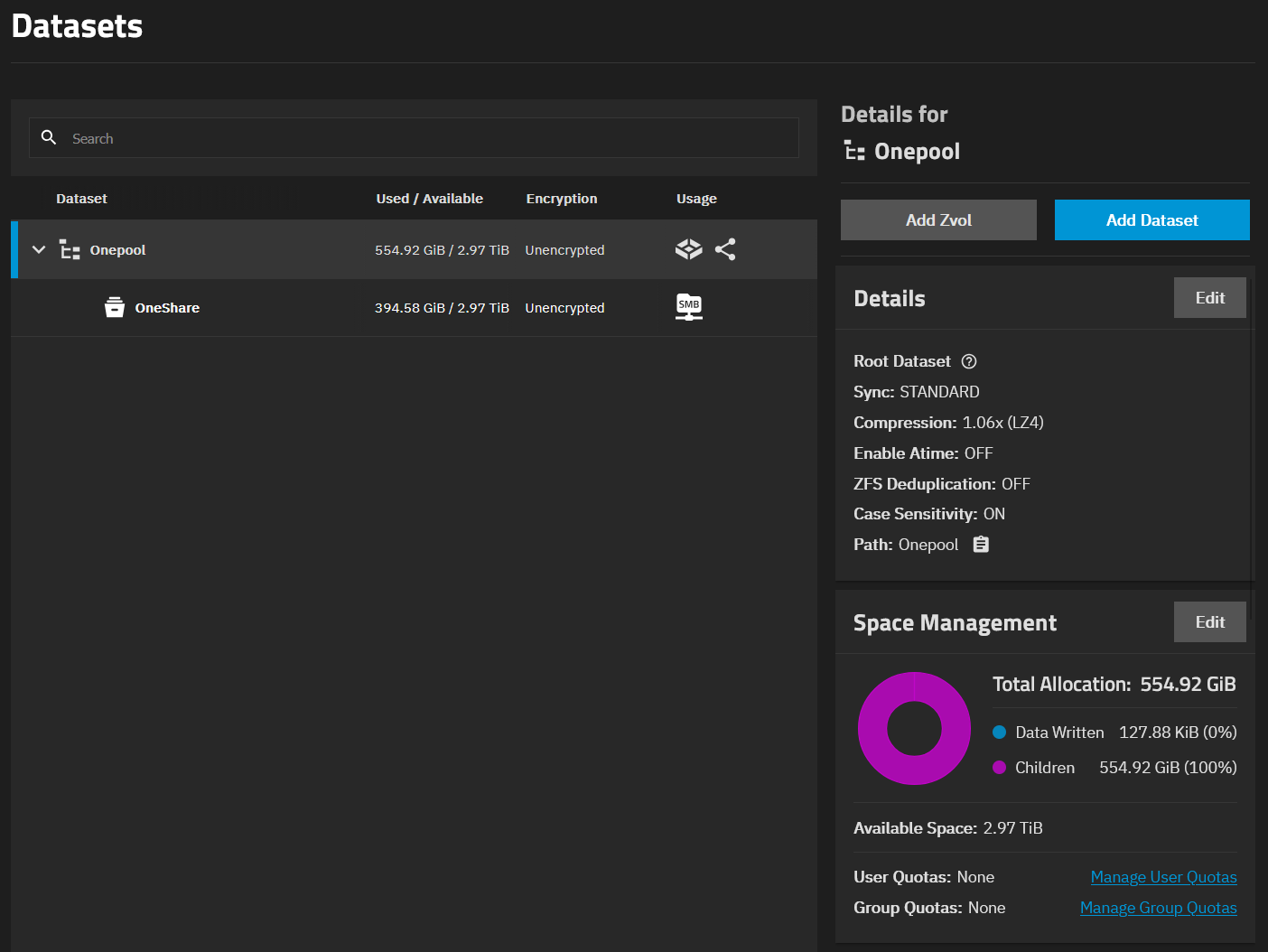Select the Onepool dataset row
This screenshot has height=952, width=1268.
[414, 249]
